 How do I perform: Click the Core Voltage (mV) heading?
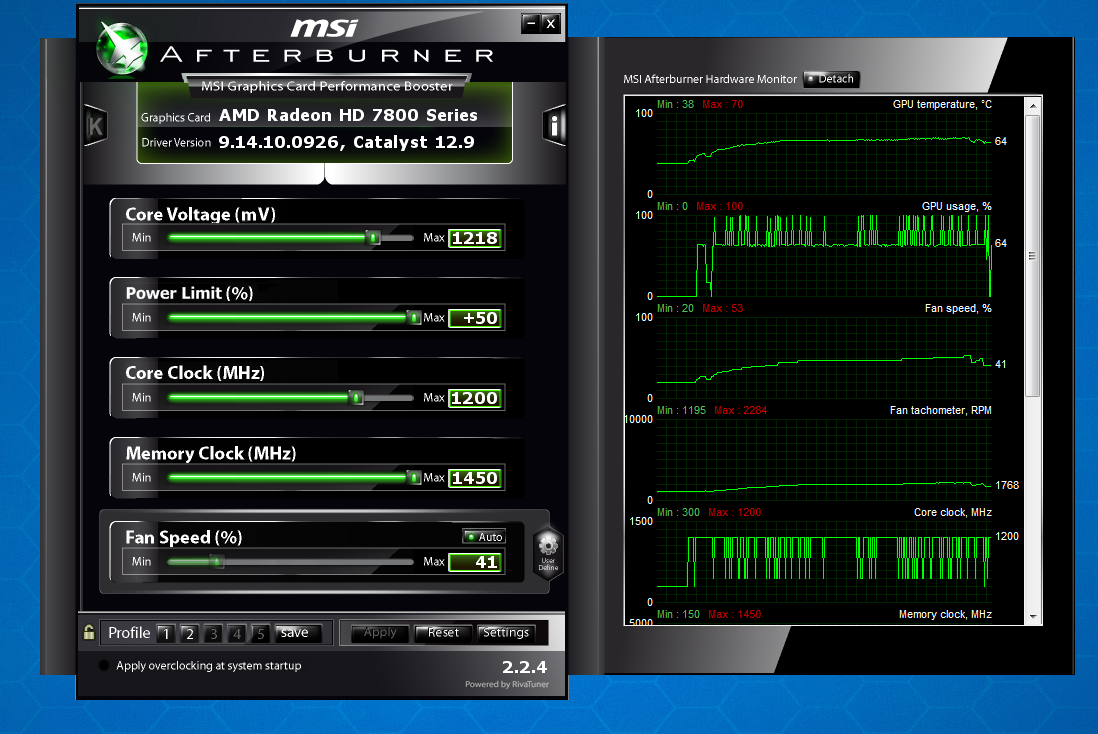click(x=200, y=214)
